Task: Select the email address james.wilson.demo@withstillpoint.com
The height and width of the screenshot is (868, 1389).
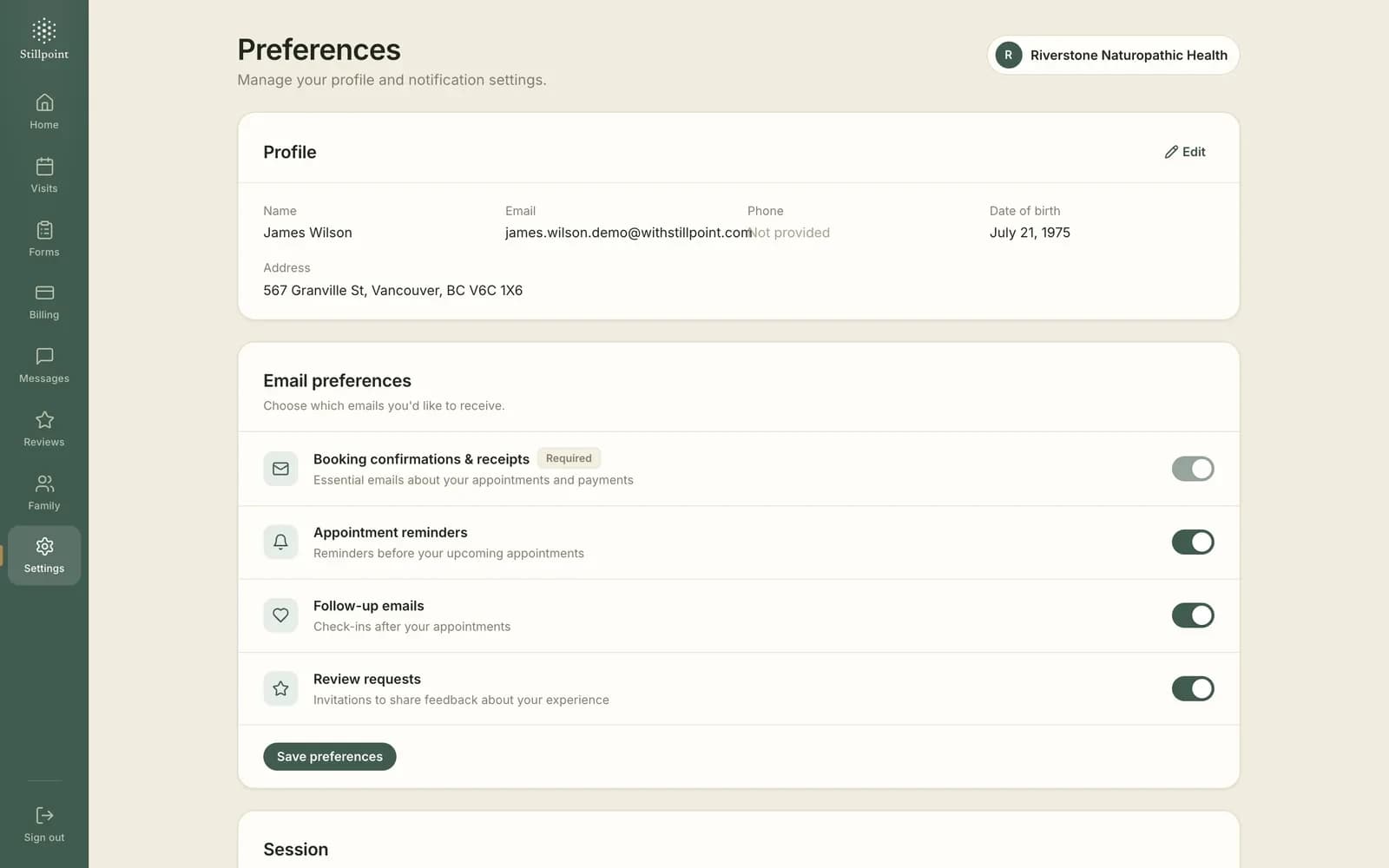Action: (x=629, y=233)
